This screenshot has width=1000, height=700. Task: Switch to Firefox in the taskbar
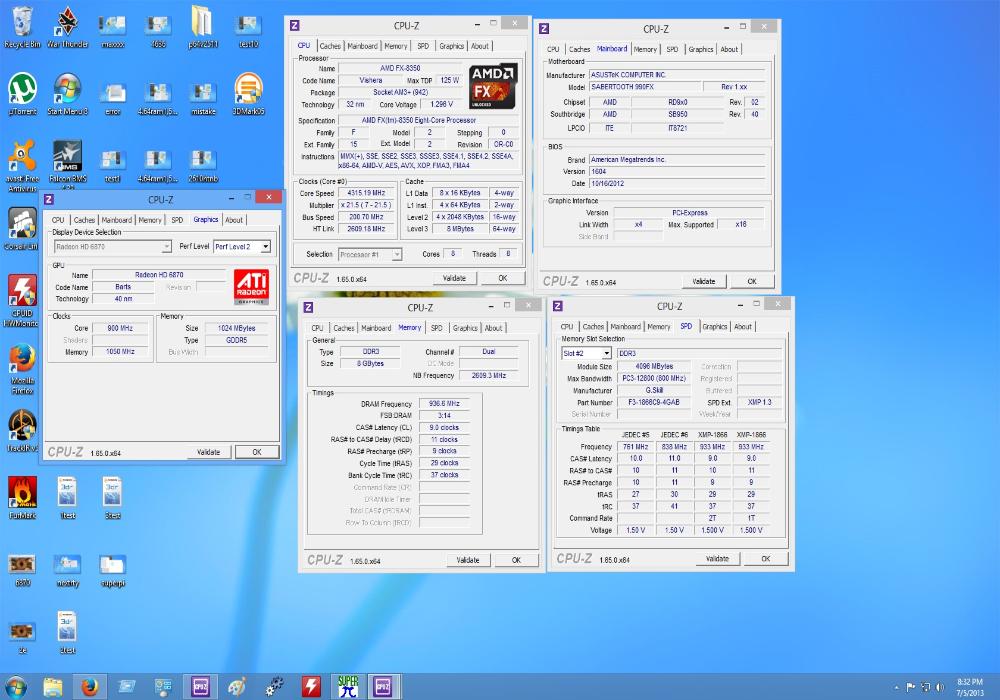90,687
